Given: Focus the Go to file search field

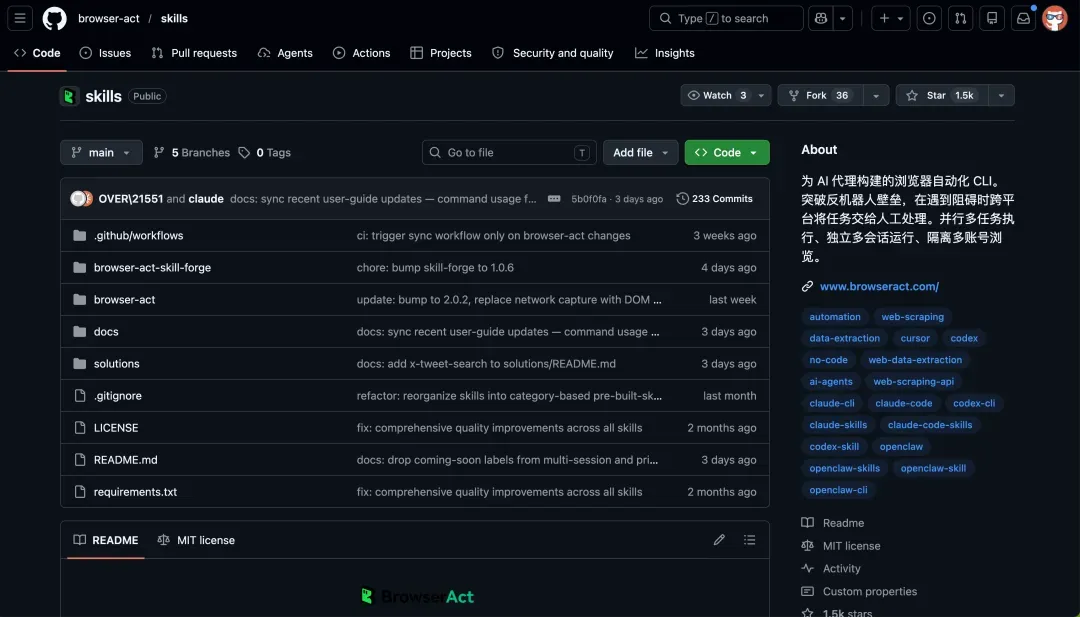Looking at the screenshot, I should coord(510,153).
